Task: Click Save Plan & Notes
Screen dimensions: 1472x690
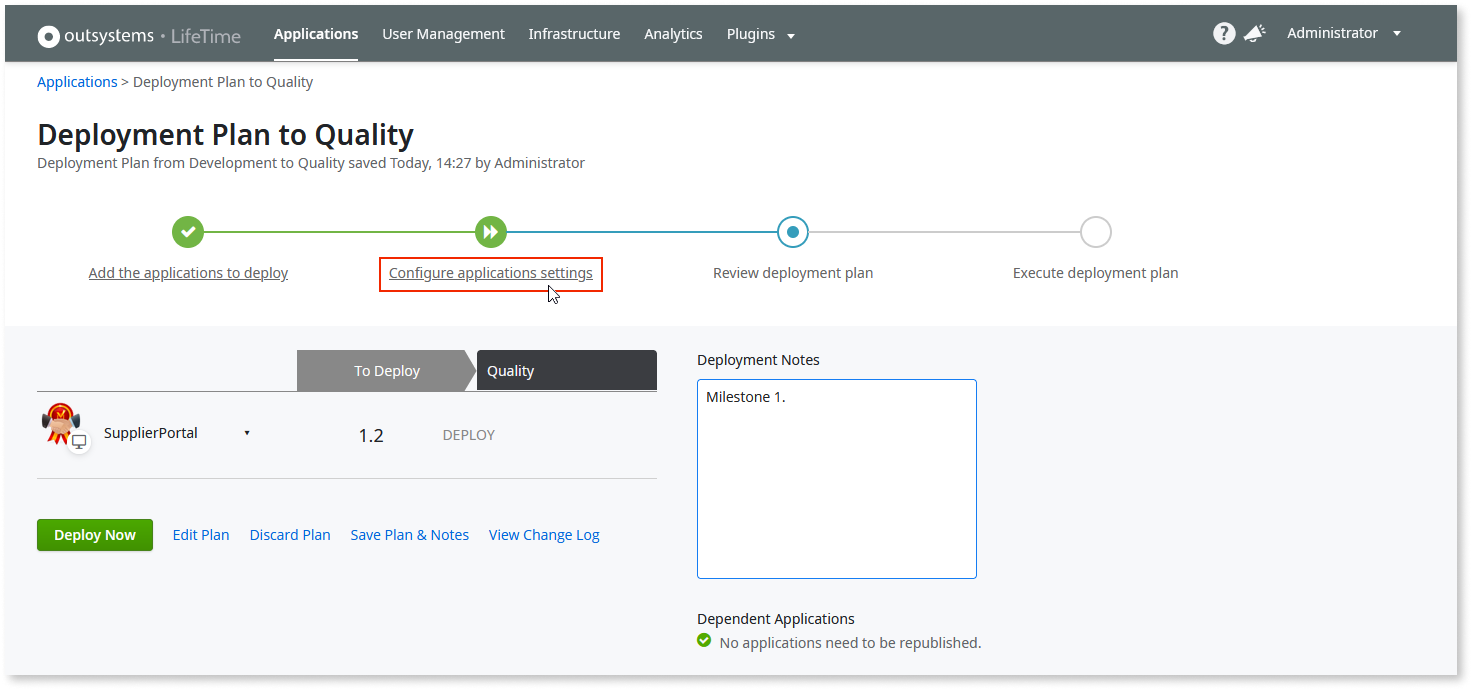Action: point(409,534)
